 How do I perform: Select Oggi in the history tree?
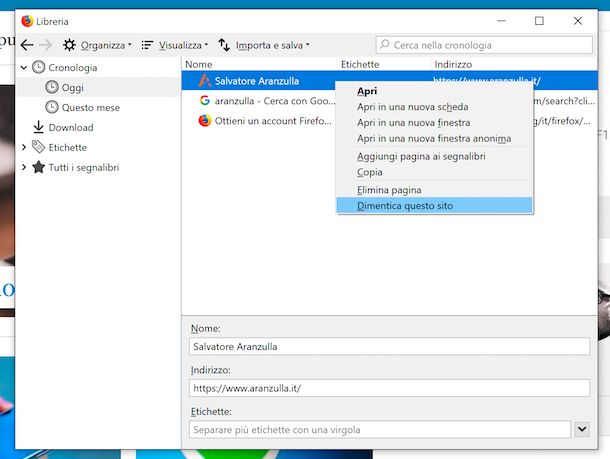[x=72, y=88]
